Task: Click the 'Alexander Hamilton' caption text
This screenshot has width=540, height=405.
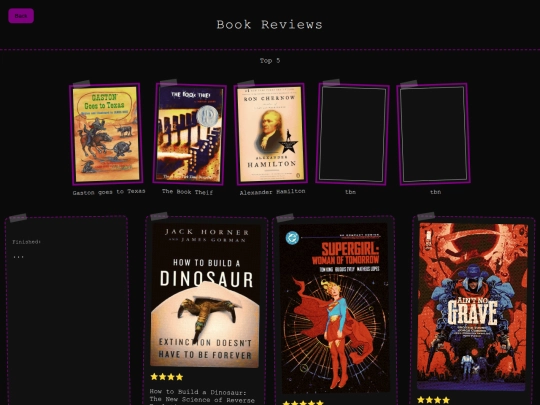Action: click(272, 192)
